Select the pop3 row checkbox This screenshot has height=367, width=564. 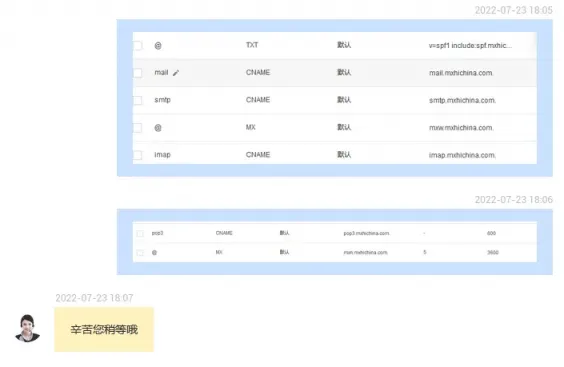(140, 234)
